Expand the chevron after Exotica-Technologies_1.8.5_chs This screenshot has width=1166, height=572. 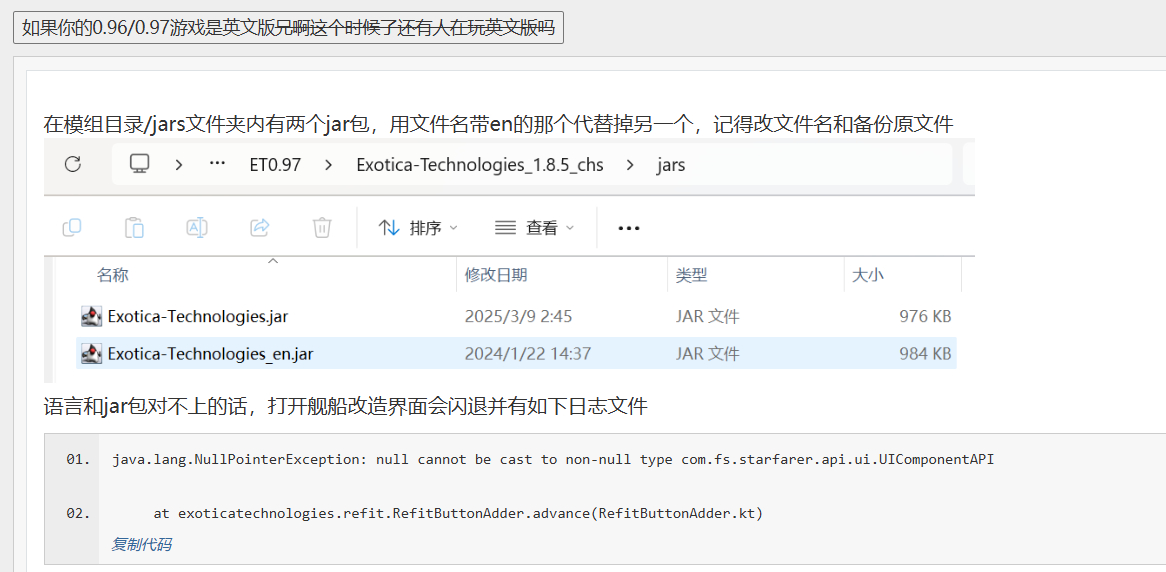pos(630,164)
